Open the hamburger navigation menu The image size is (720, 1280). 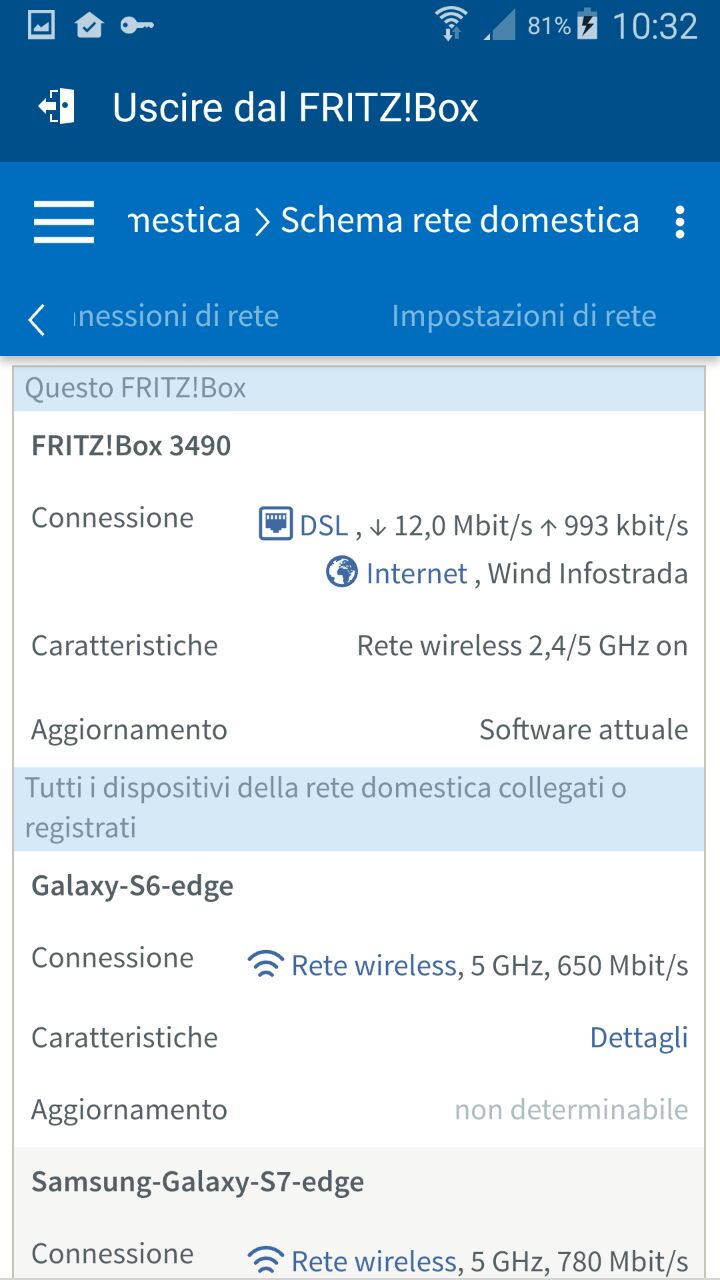pyautogui.click(x=64, y=222)
